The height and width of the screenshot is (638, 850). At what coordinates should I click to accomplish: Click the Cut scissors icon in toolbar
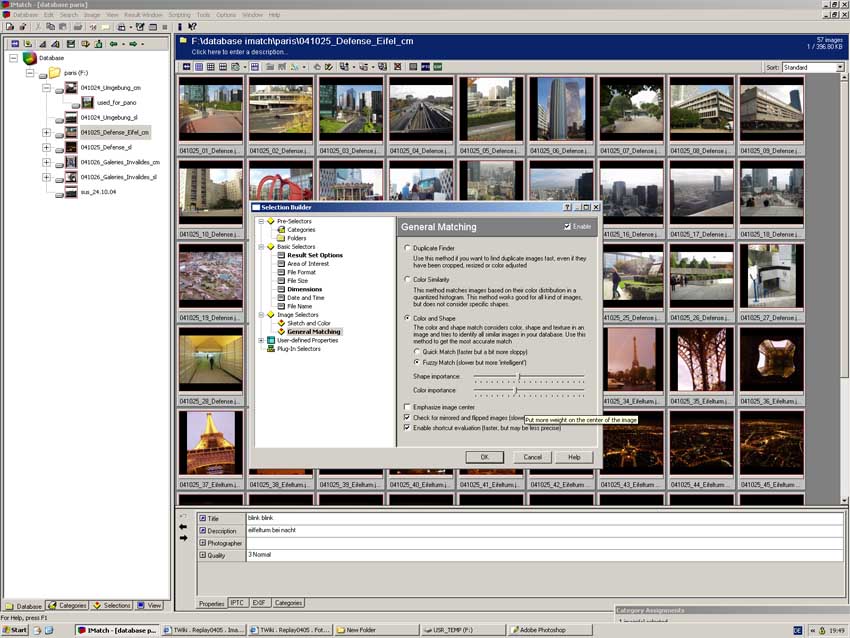click(x=38, y=27)
